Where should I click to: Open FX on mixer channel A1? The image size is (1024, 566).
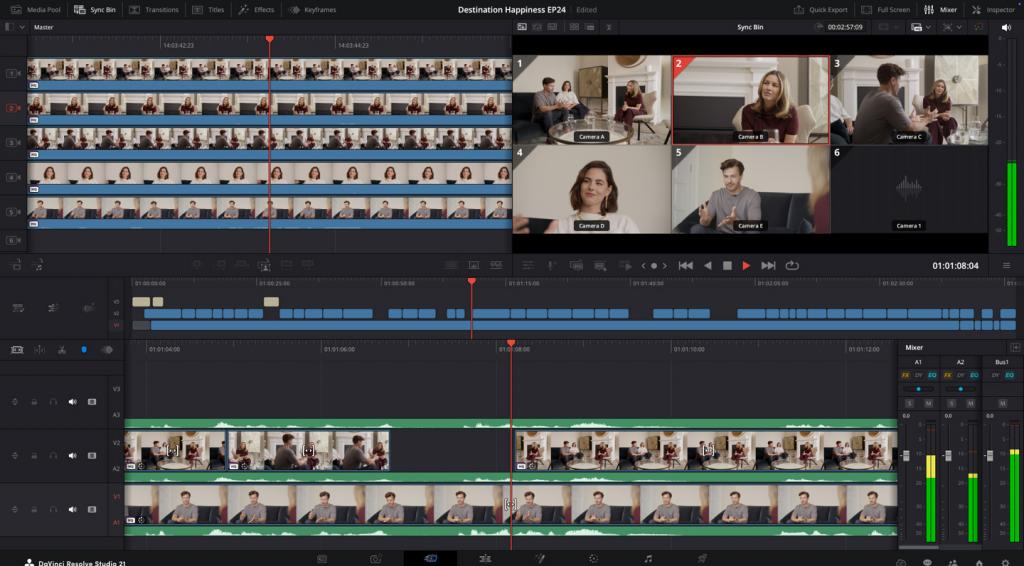coord(905,375)
